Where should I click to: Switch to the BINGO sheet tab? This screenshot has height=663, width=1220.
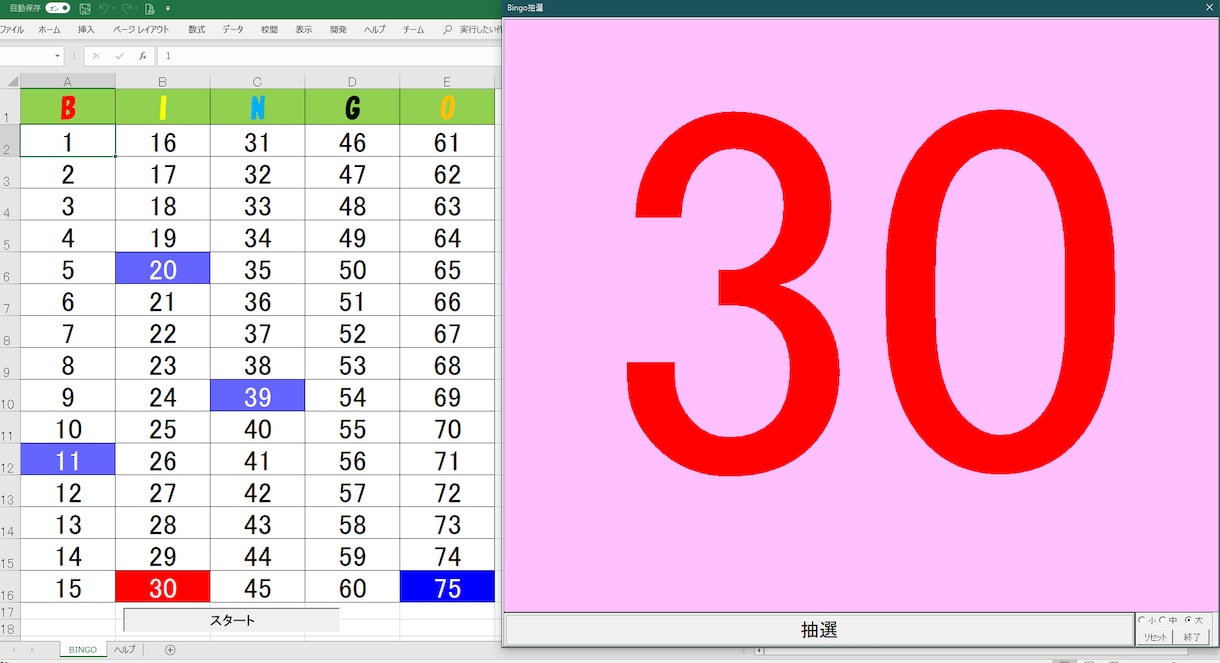click(82, 650)
